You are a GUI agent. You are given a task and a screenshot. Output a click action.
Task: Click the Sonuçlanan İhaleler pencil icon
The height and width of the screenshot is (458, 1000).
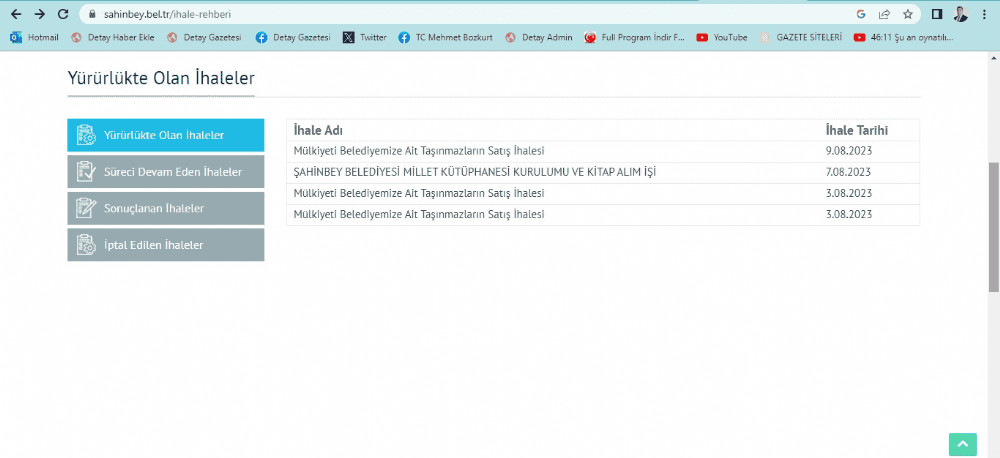pos(86,209)
